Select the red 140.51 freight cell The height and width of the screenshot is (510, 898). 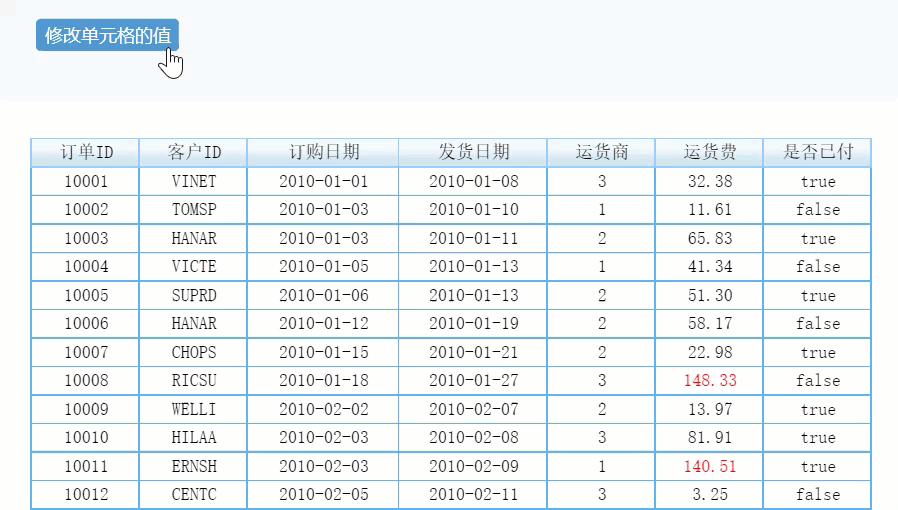click(709, 466)
